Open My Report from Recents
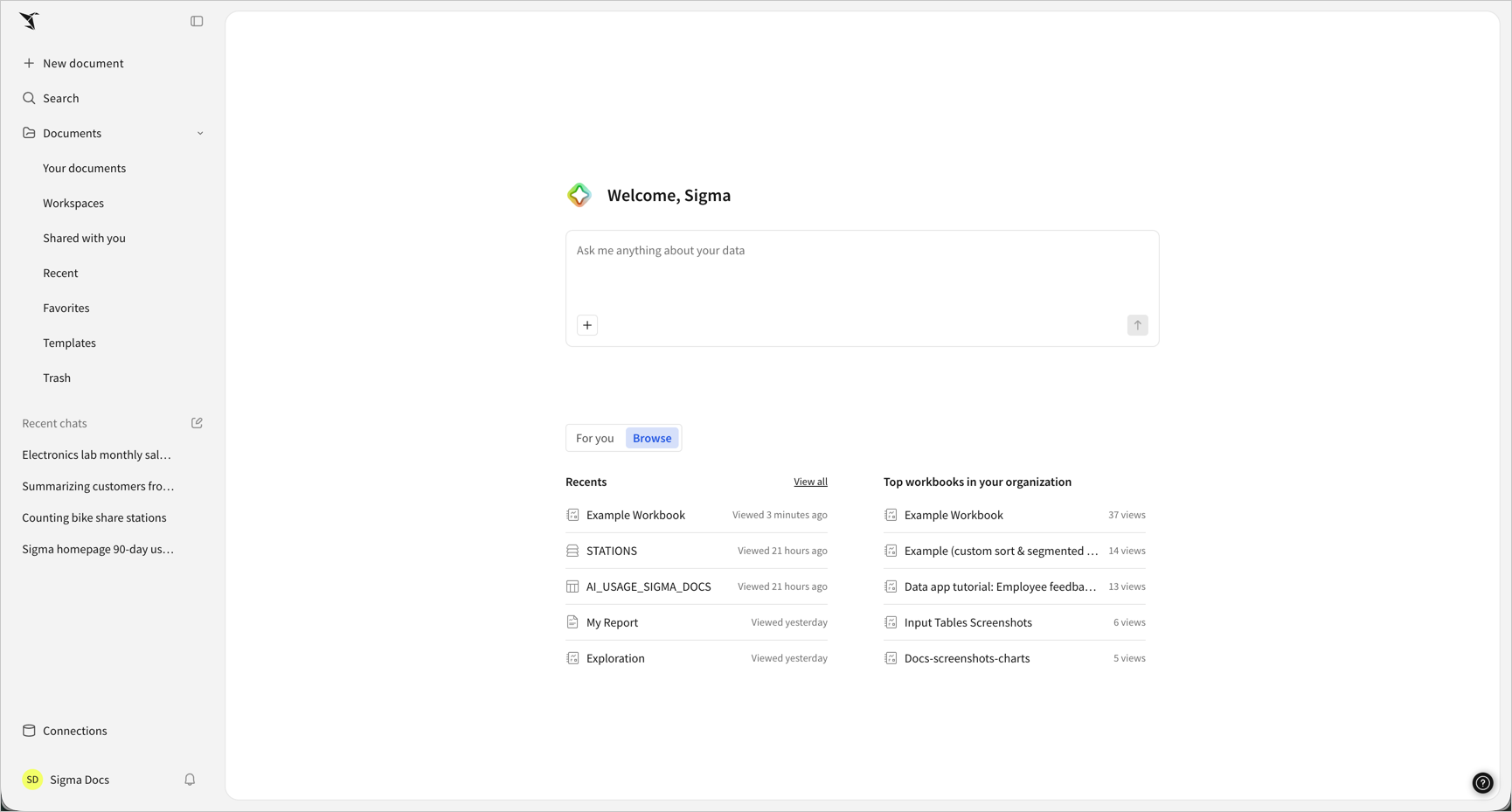Screen dimensions: 1512x812 697,622
